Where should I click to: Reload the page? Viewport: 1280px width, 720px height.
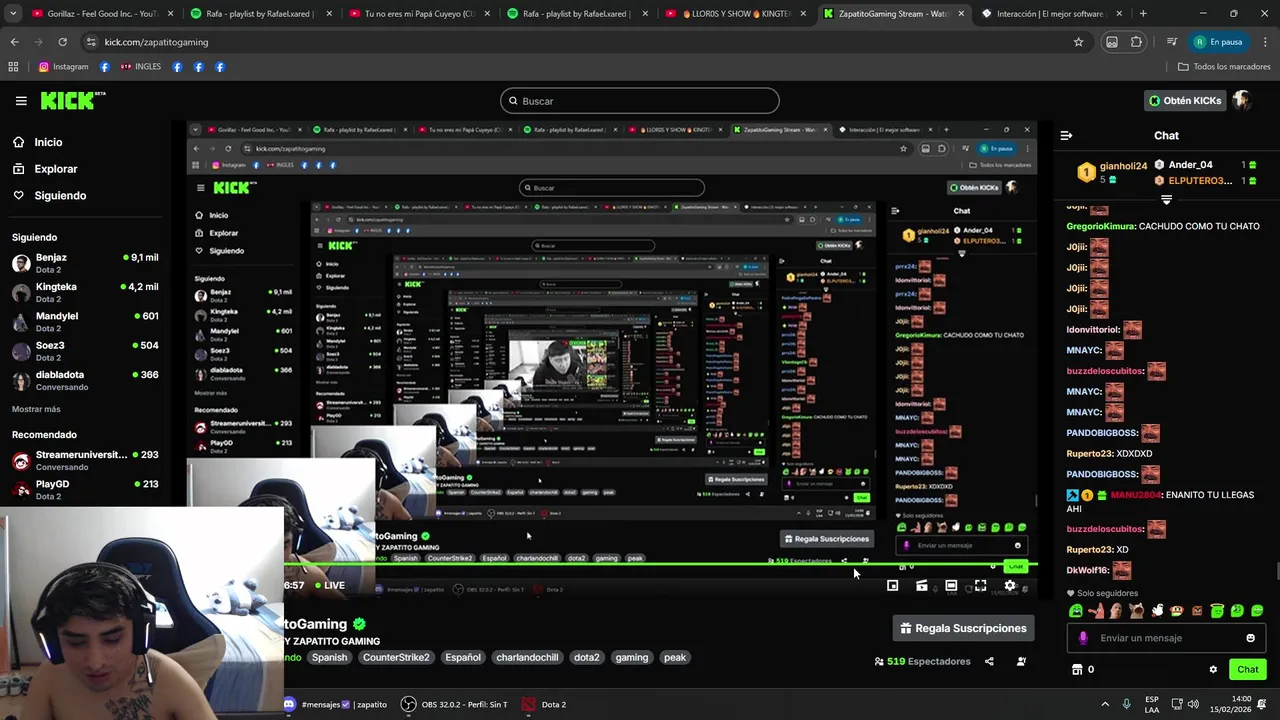click(x=62, y=42)
